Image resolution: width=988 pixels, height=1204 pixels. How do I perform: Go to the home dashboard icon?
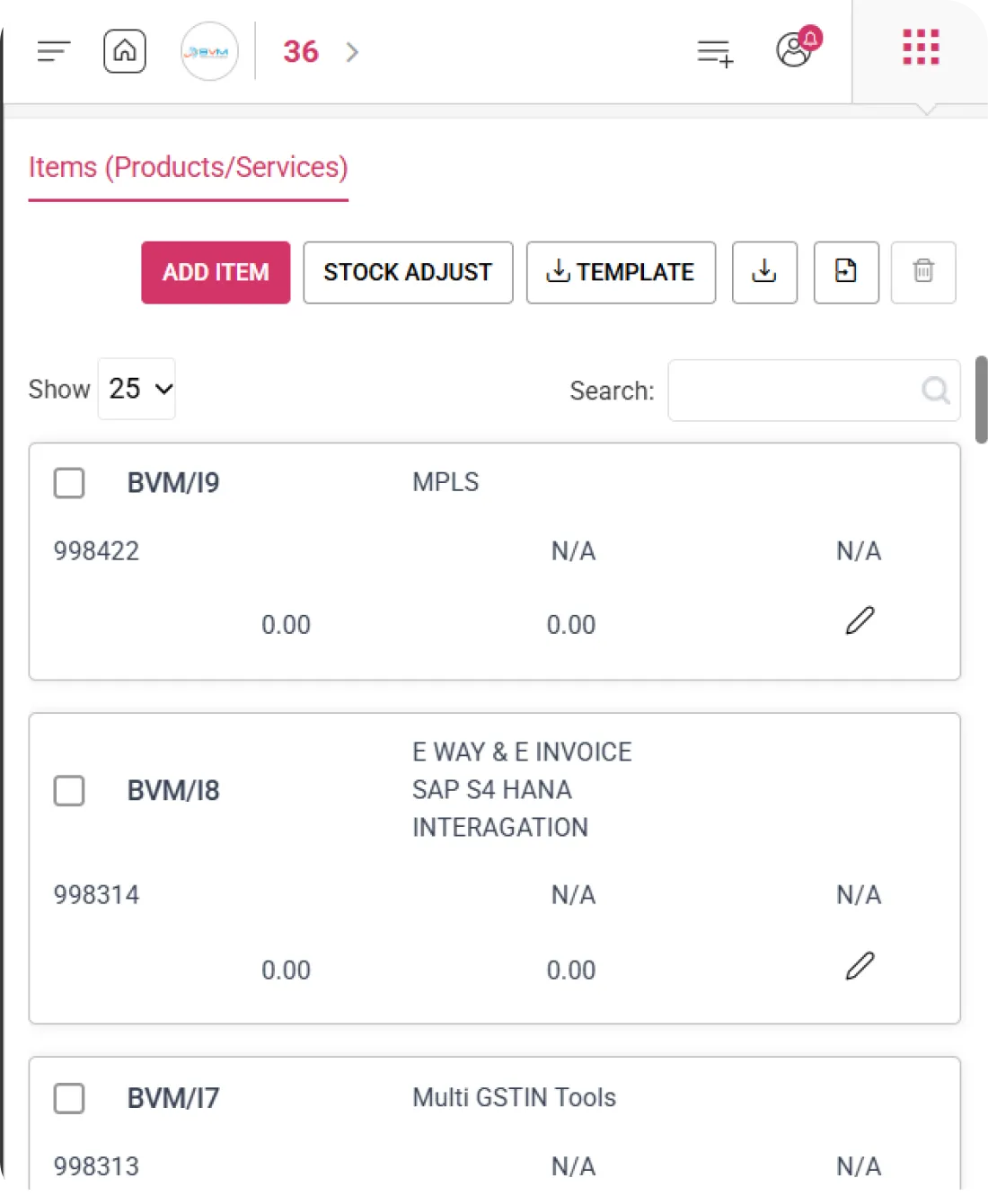tap(125, 51)
